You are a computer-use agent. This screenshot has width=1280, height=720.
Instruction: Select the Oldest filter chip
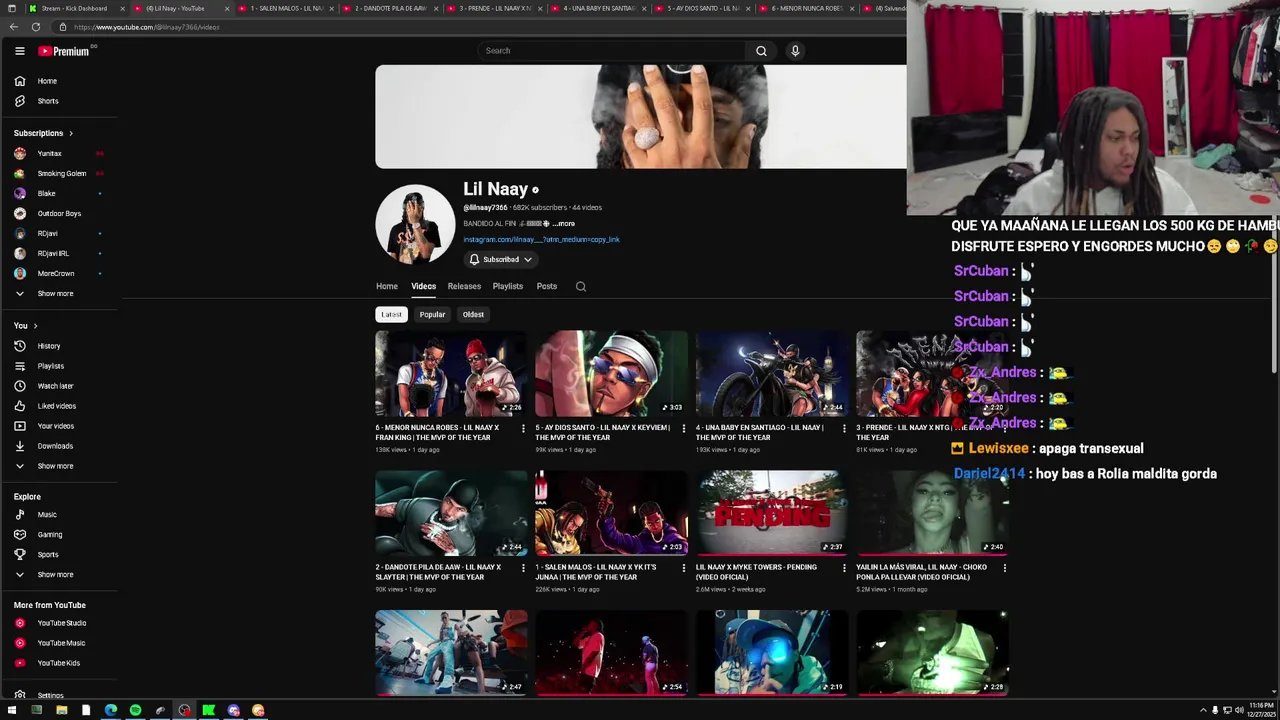[x=473, y=314]
